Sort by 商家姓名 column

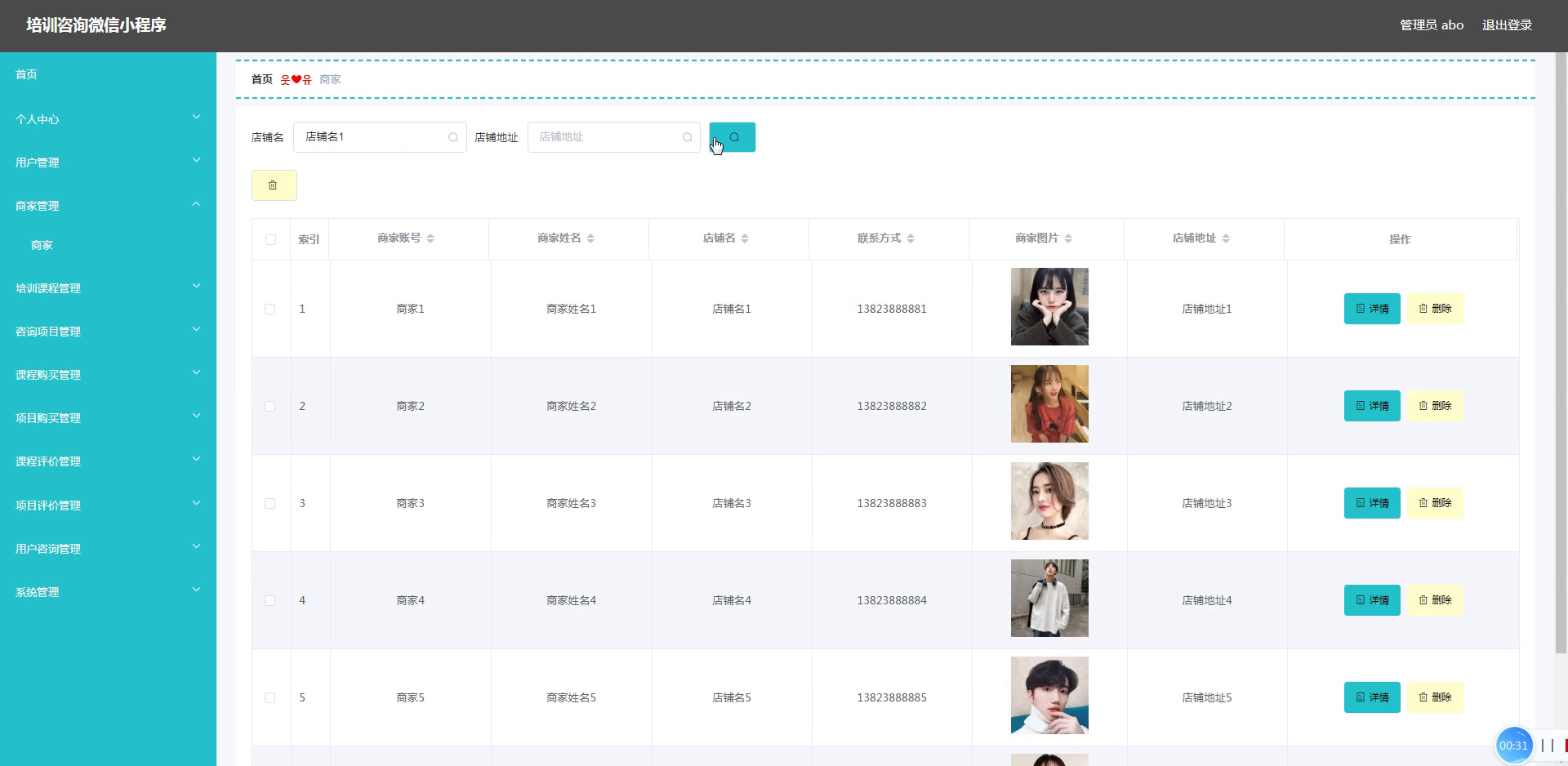pos(590,238)
